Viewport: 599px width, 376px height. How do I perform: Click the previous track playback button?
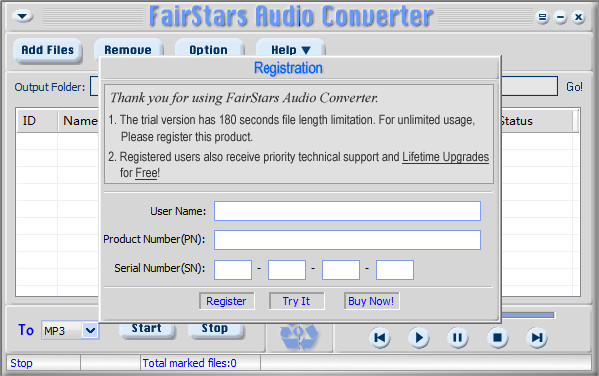pyautogui.click(x=380, y=338)
